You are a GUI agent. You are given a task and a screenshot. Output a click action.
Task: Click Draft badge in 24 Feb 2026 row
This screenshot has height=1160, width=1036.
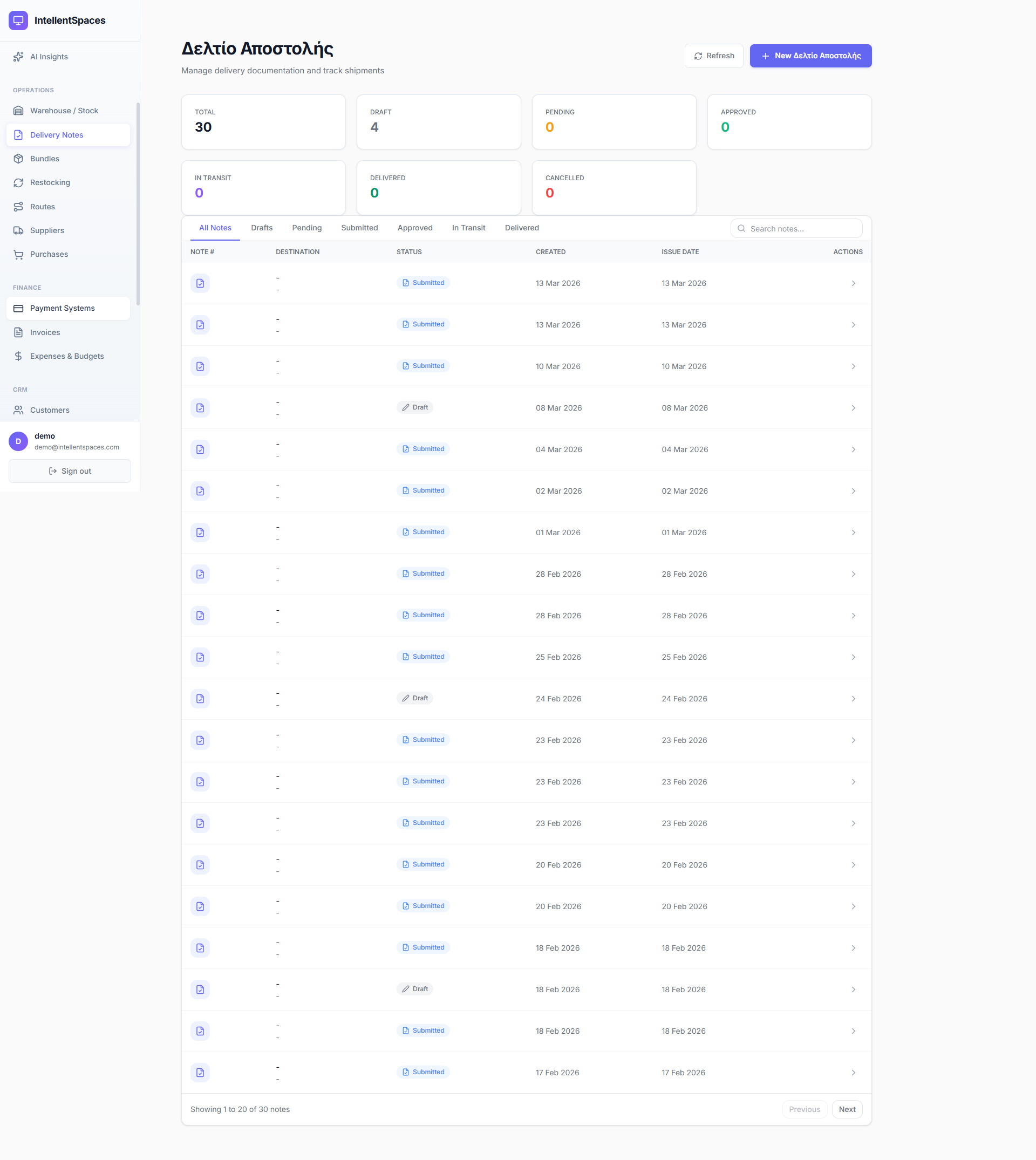coord(415,698)
